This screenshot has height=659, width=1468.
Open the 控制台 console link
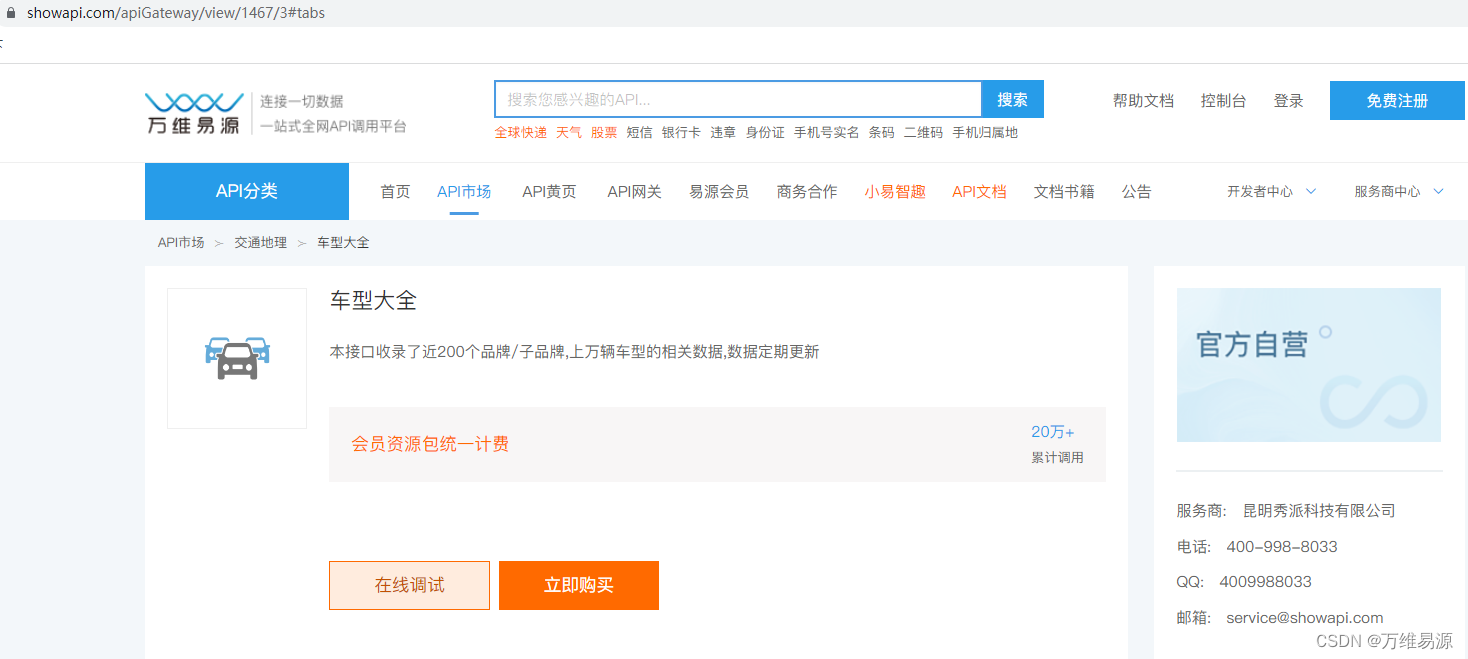[x=1223, y=101]
